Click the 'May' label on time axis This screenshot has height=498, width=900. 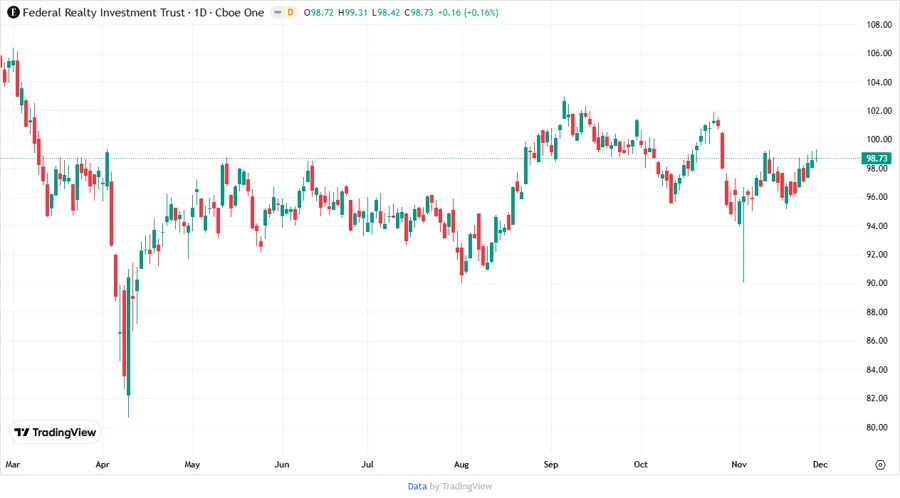coord(192,464)
